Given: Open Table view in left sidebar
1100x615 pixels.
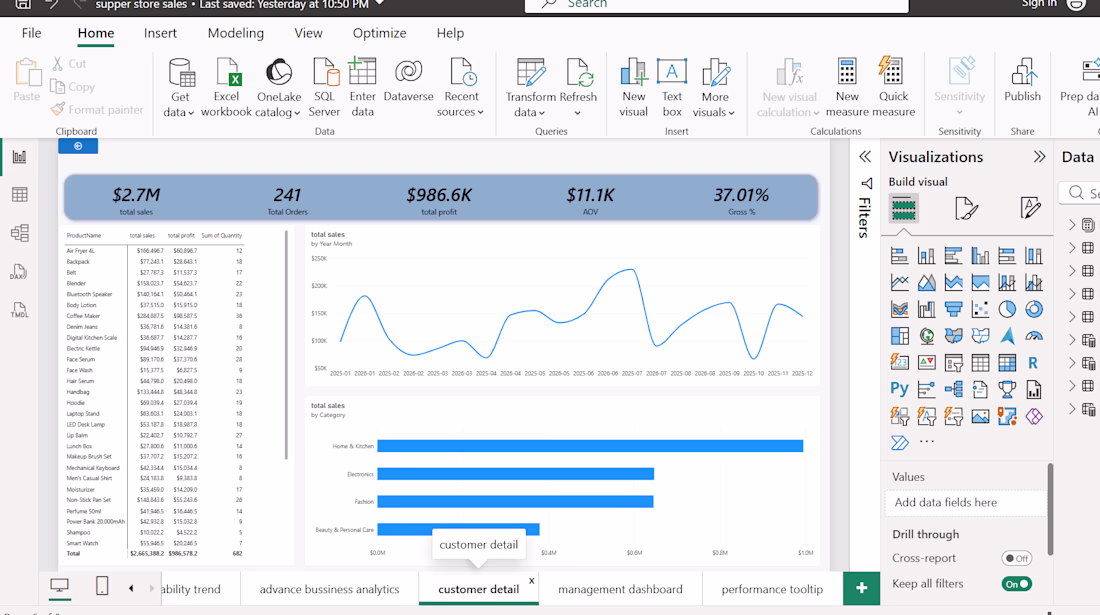Looking at the screenshot, I should tap(20, 194).
